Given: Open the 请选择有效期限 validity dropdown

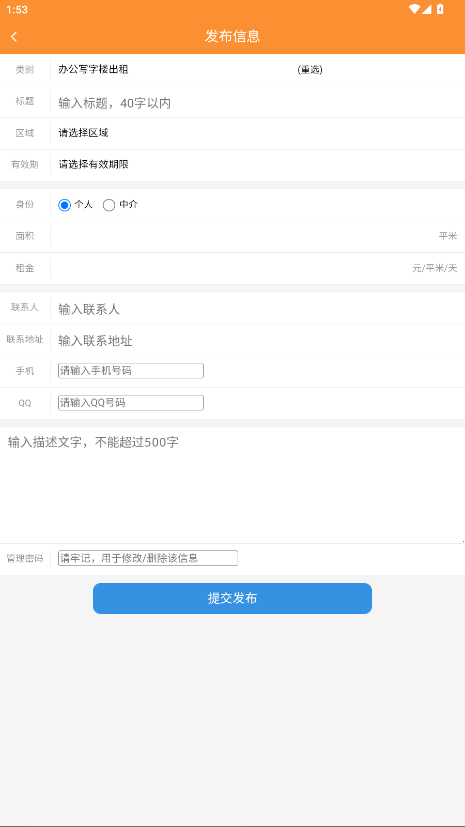Looking at the screenshot, I should (257, 165).
